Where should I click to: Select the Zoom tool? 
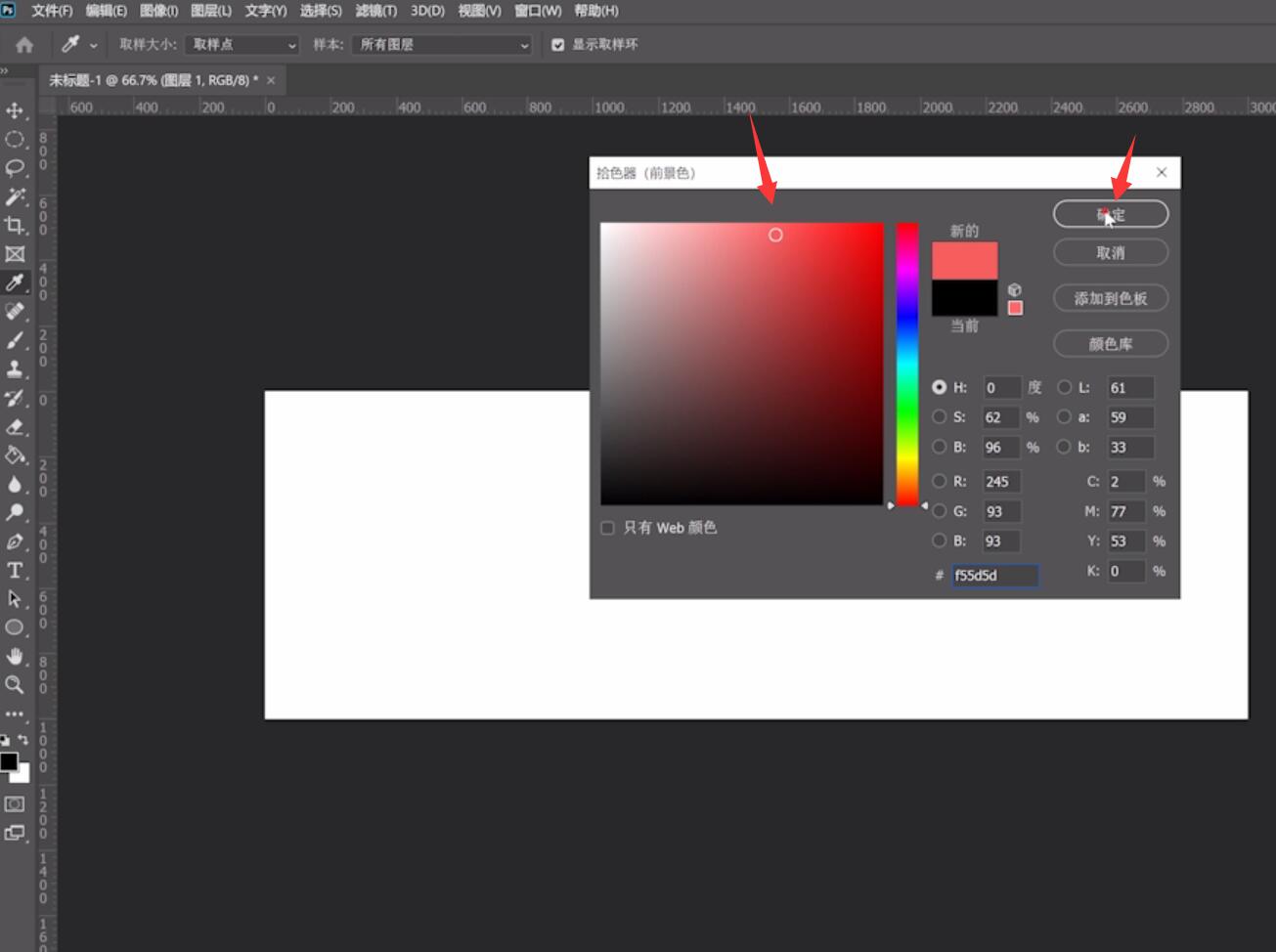point(15,684)
